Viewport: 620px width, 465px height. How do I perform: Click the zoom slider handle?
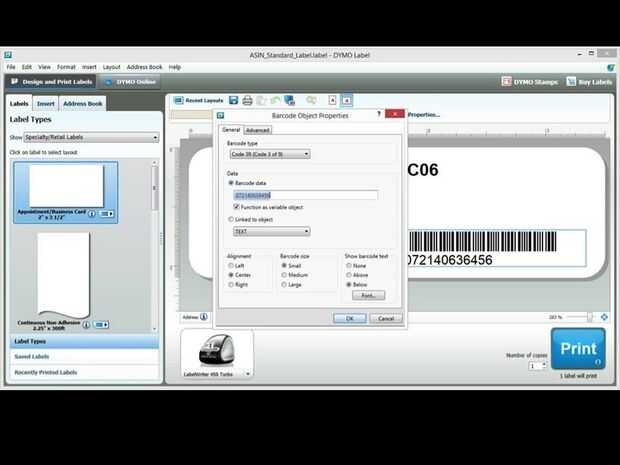(x=590, y=317)
